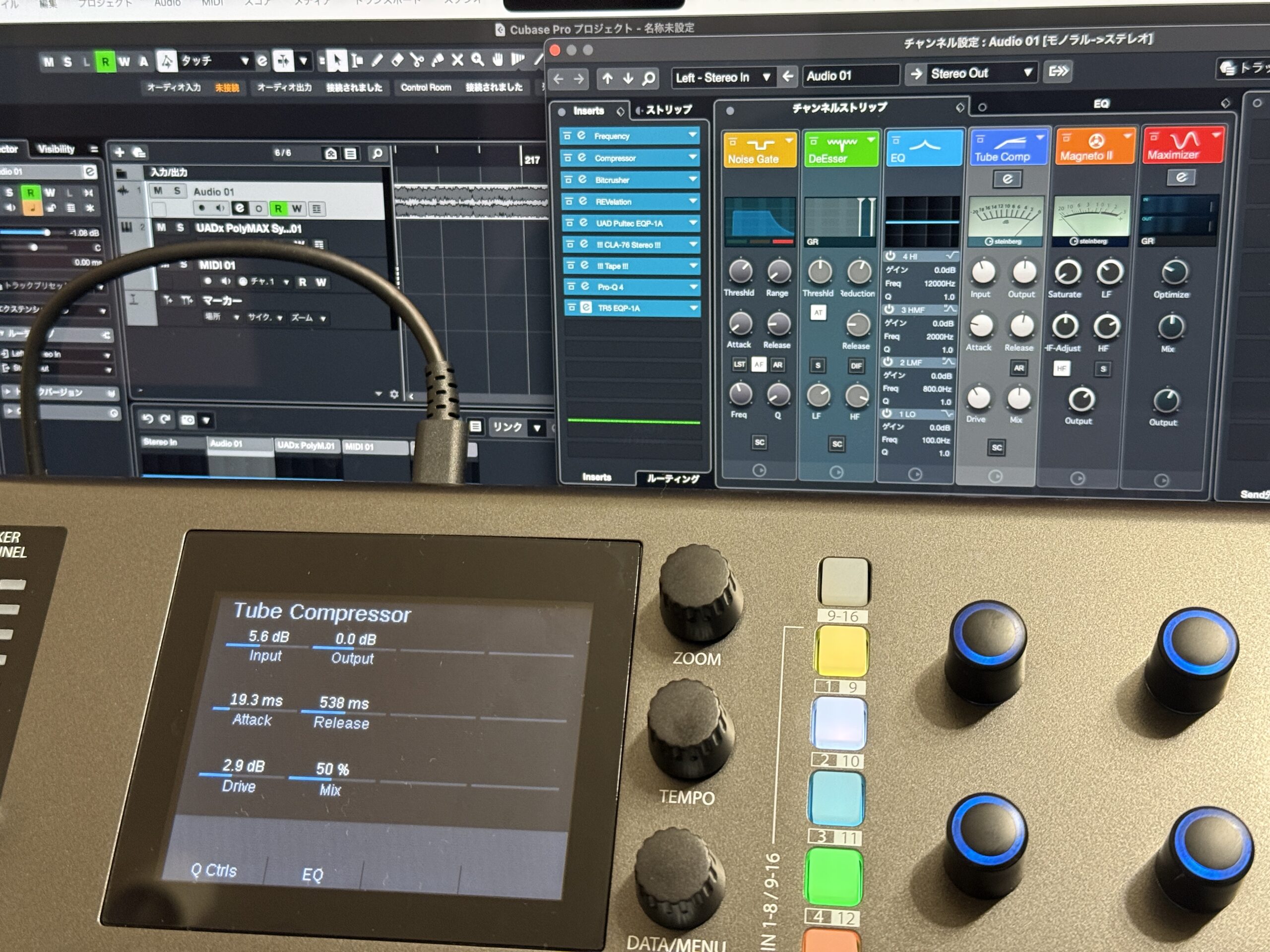
Task: Toggle EQ band 4 HI power button
Action: pyautogui.click(x=890, y=256)
